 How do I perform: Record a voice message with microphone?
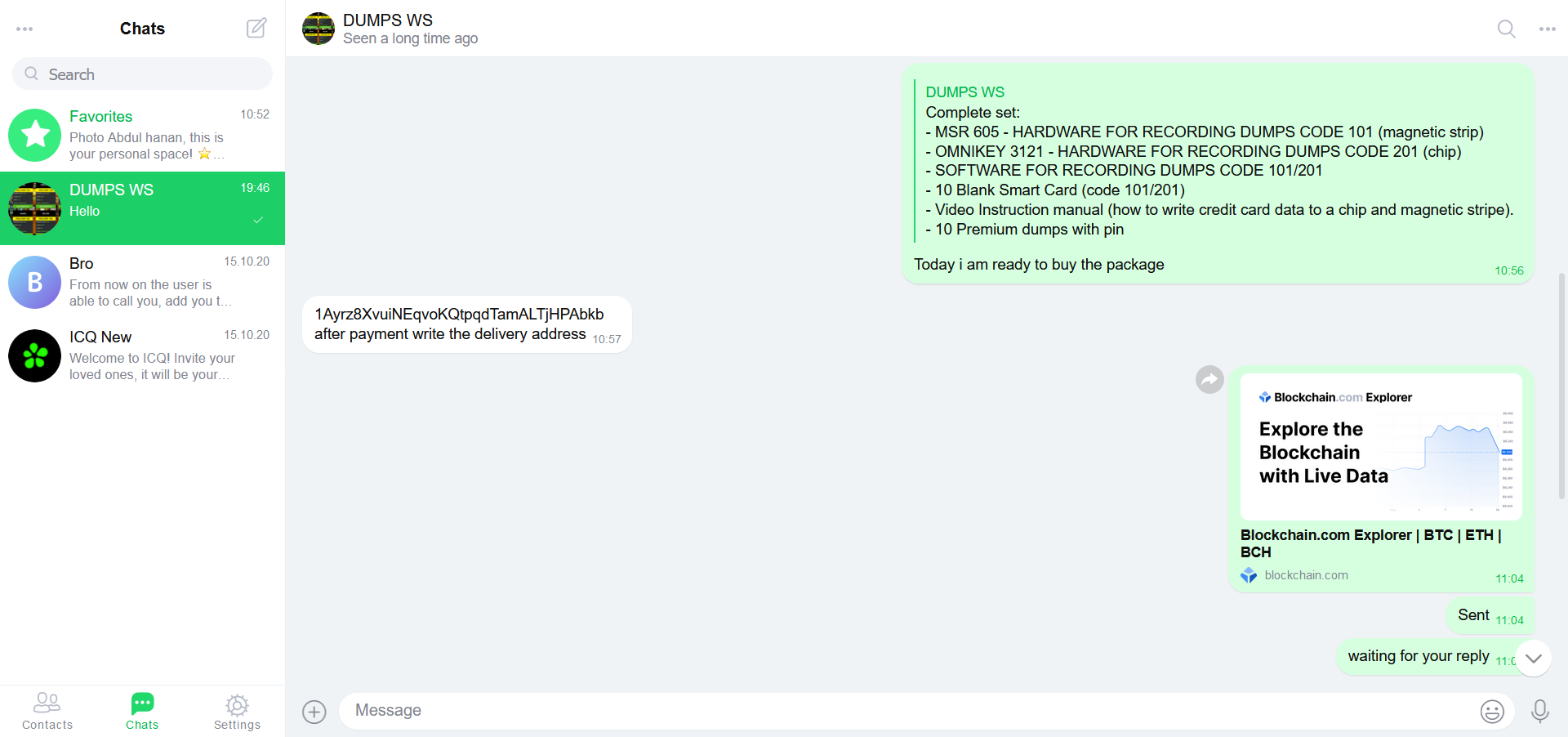(1540, 711)
